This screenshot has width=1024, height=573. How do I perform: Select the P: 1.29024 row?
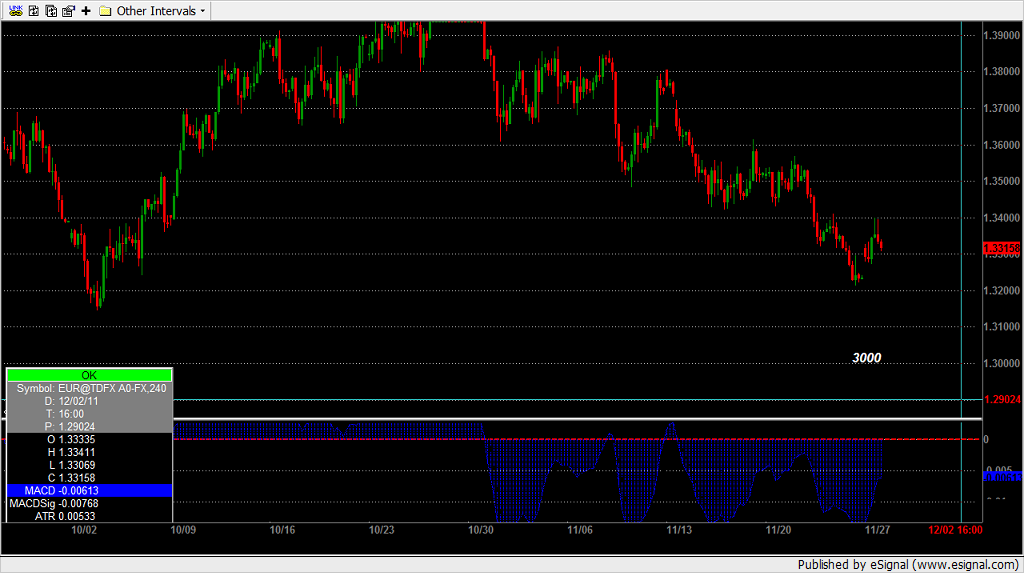[89, 427]
